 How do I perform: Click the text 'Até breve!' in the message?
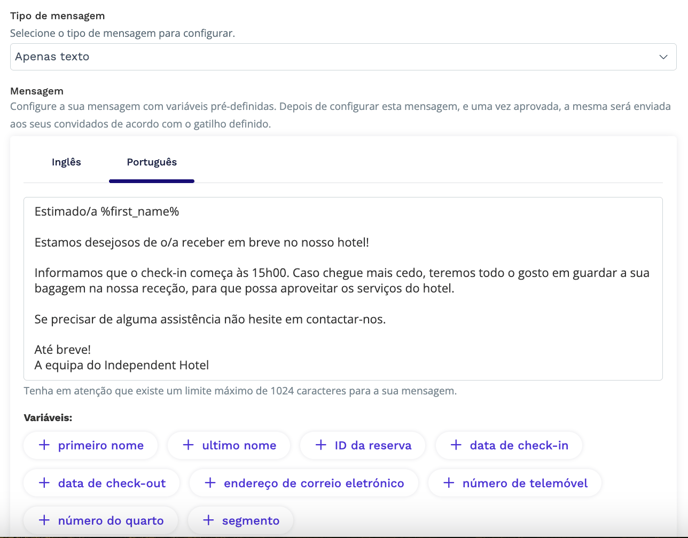62,350
